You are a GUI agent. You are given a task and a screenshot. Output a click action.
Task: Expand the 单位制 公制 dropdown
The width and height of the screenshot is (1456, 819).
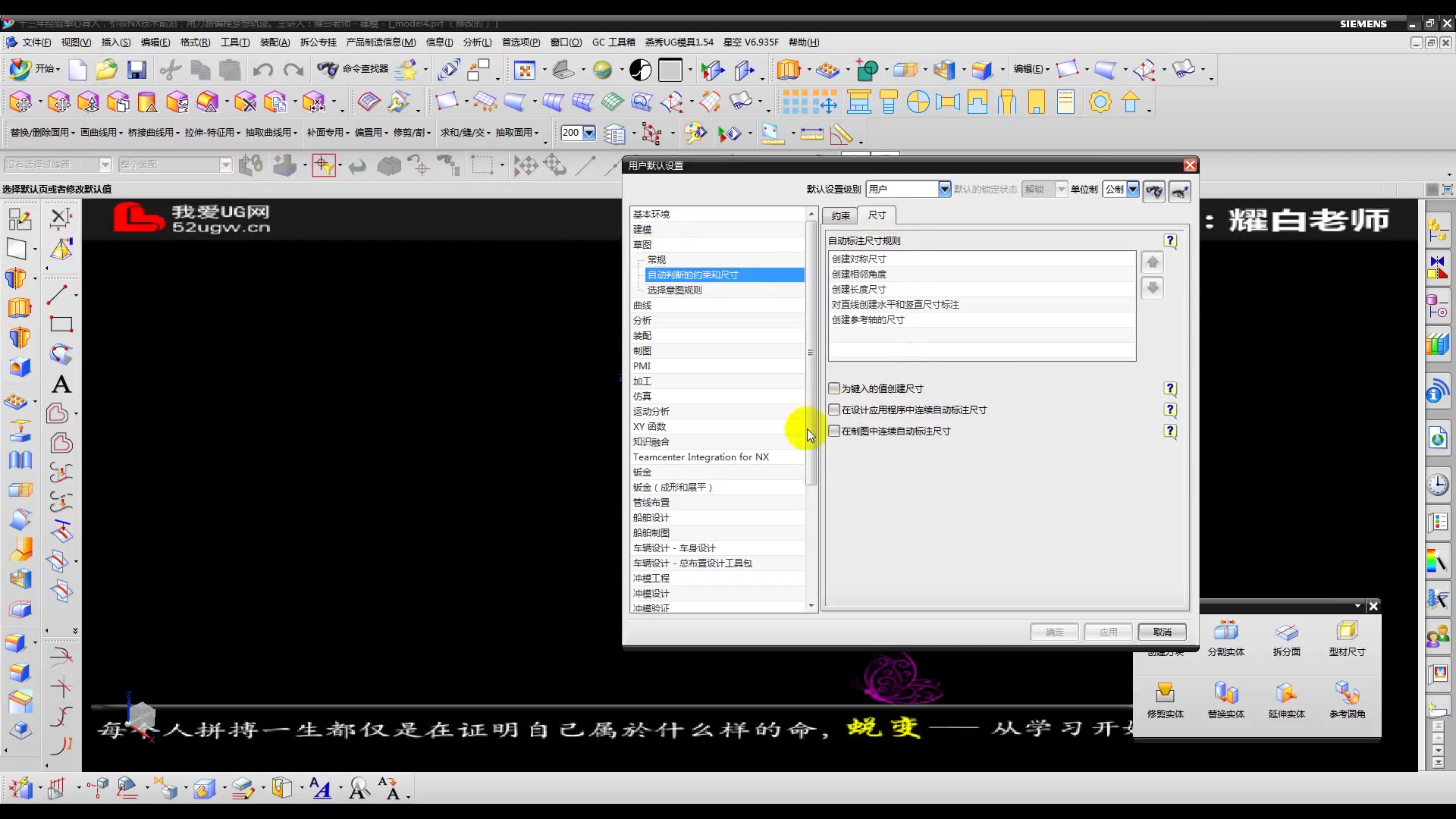click(x=1132, y=189)
